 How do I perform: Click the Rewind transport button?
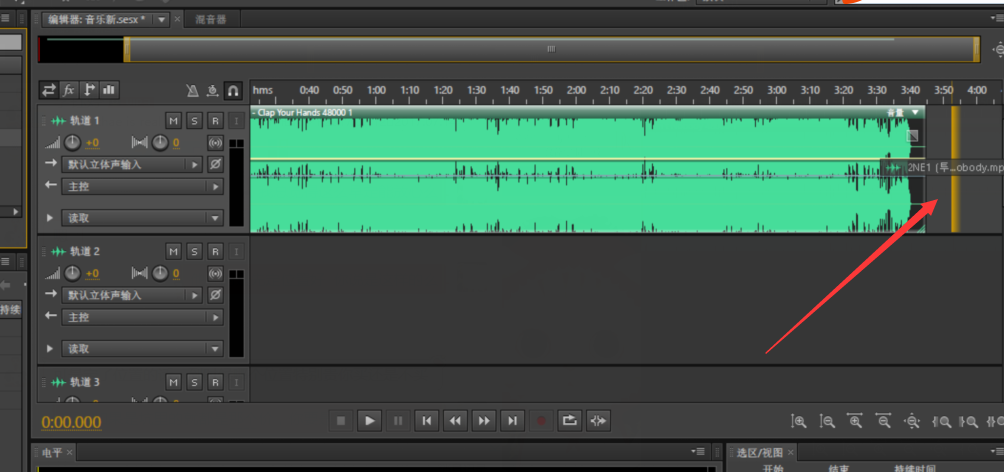455,421
